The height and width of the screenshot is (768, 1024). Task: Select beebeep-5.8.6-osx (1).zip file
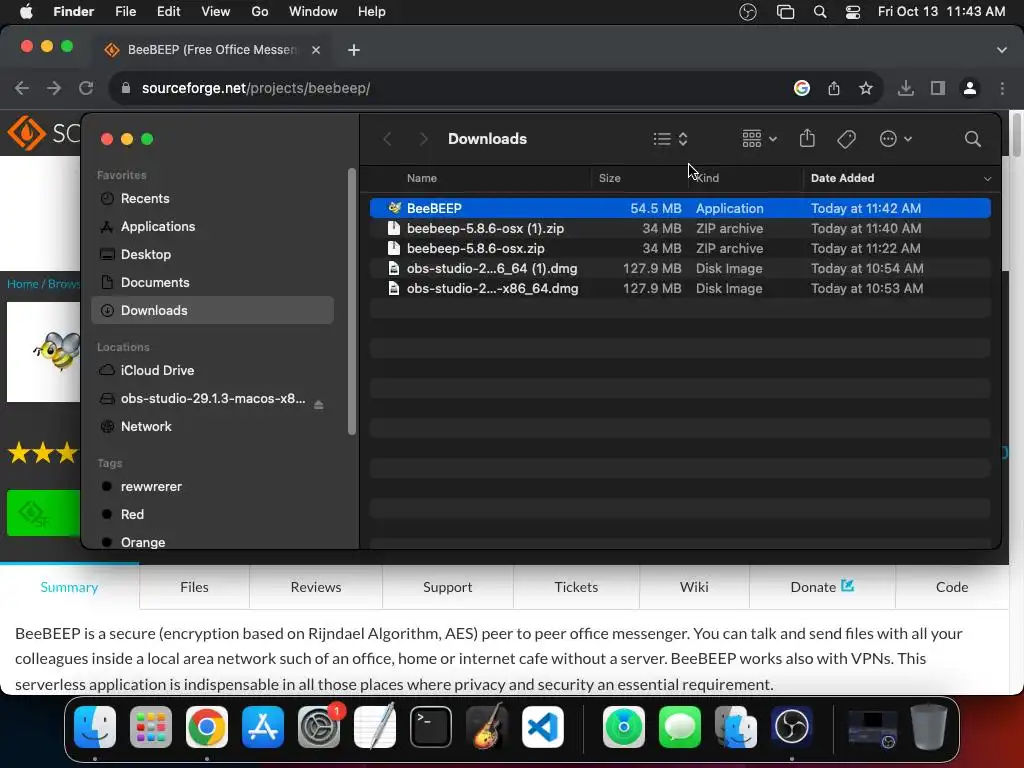(x=680, y=229)
